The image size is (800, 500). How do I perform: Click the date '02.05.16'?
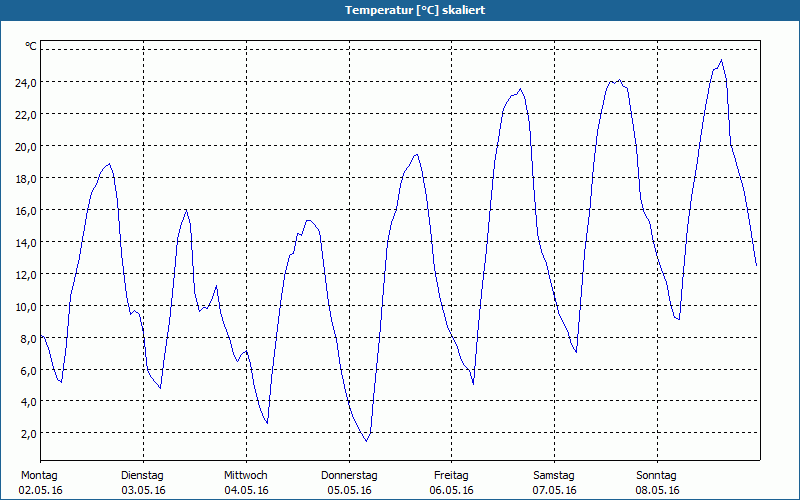(x=40, y=490)
